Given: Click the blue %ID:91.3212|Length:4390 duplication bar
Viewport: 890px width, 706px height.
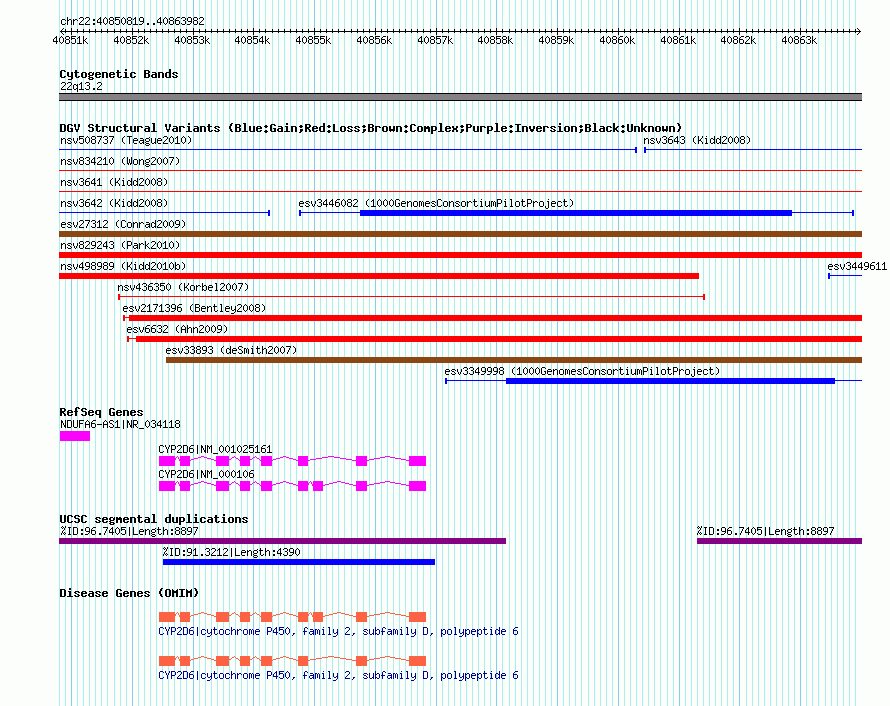Looking at the screenshot, I should coord(299,562).
